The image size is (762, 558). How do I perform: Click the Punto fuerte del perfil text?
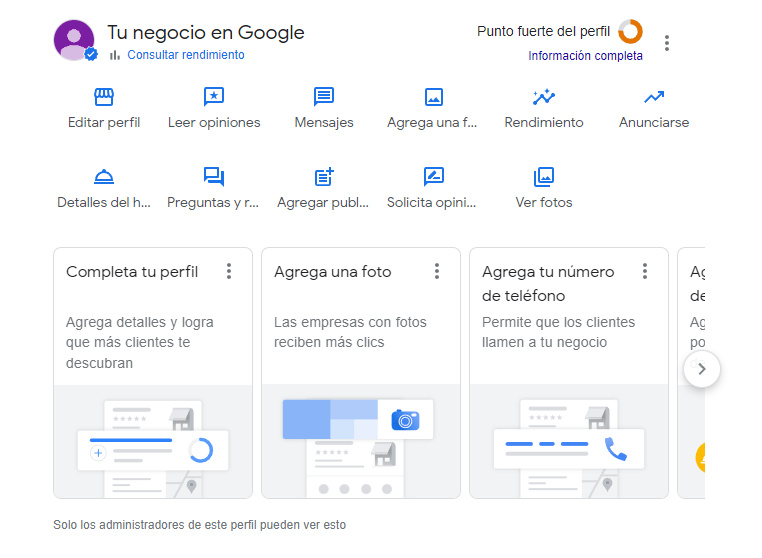click(x=543, y=32)
